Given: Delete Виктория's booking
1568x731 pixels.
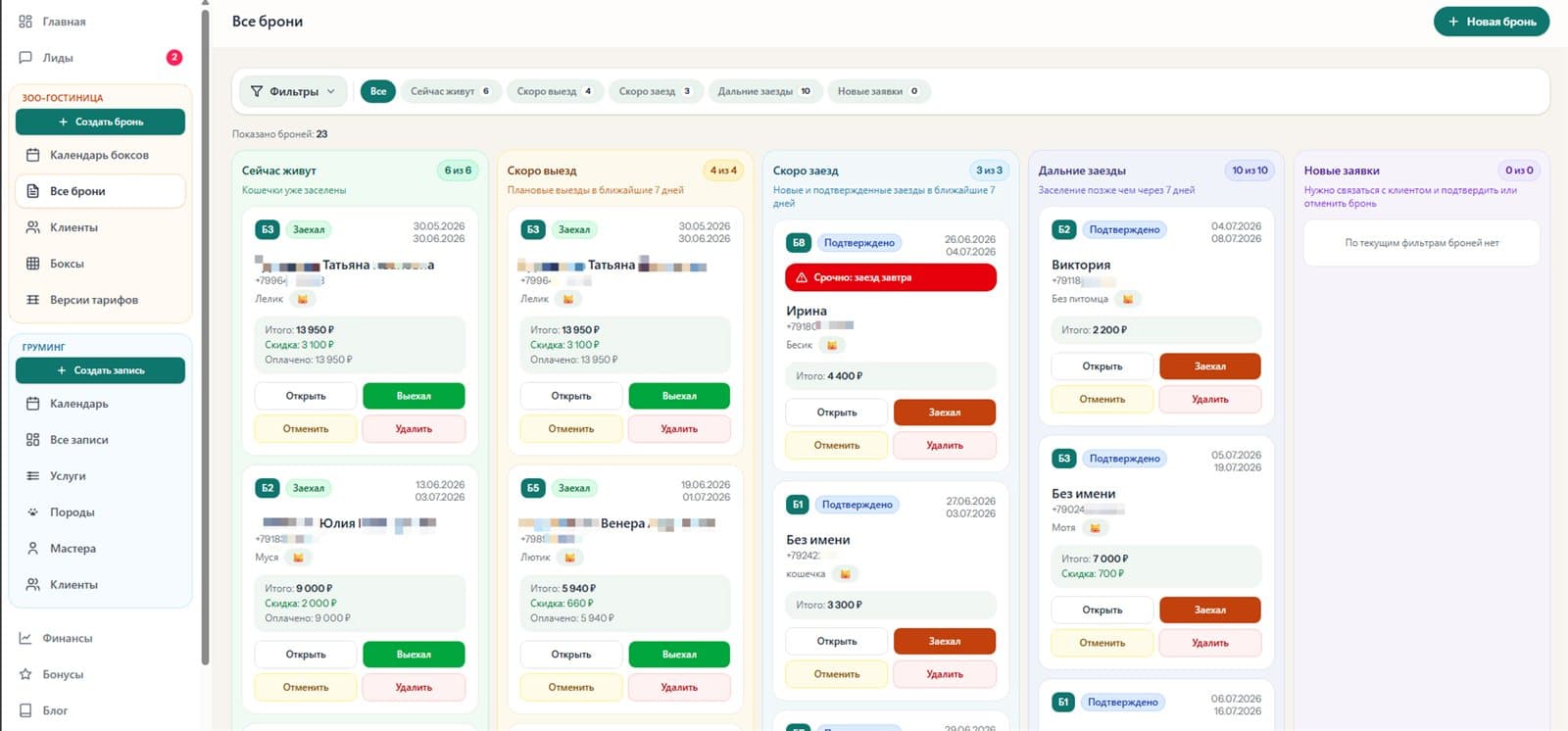Looking at the screenshot, I should (1210, 400).
